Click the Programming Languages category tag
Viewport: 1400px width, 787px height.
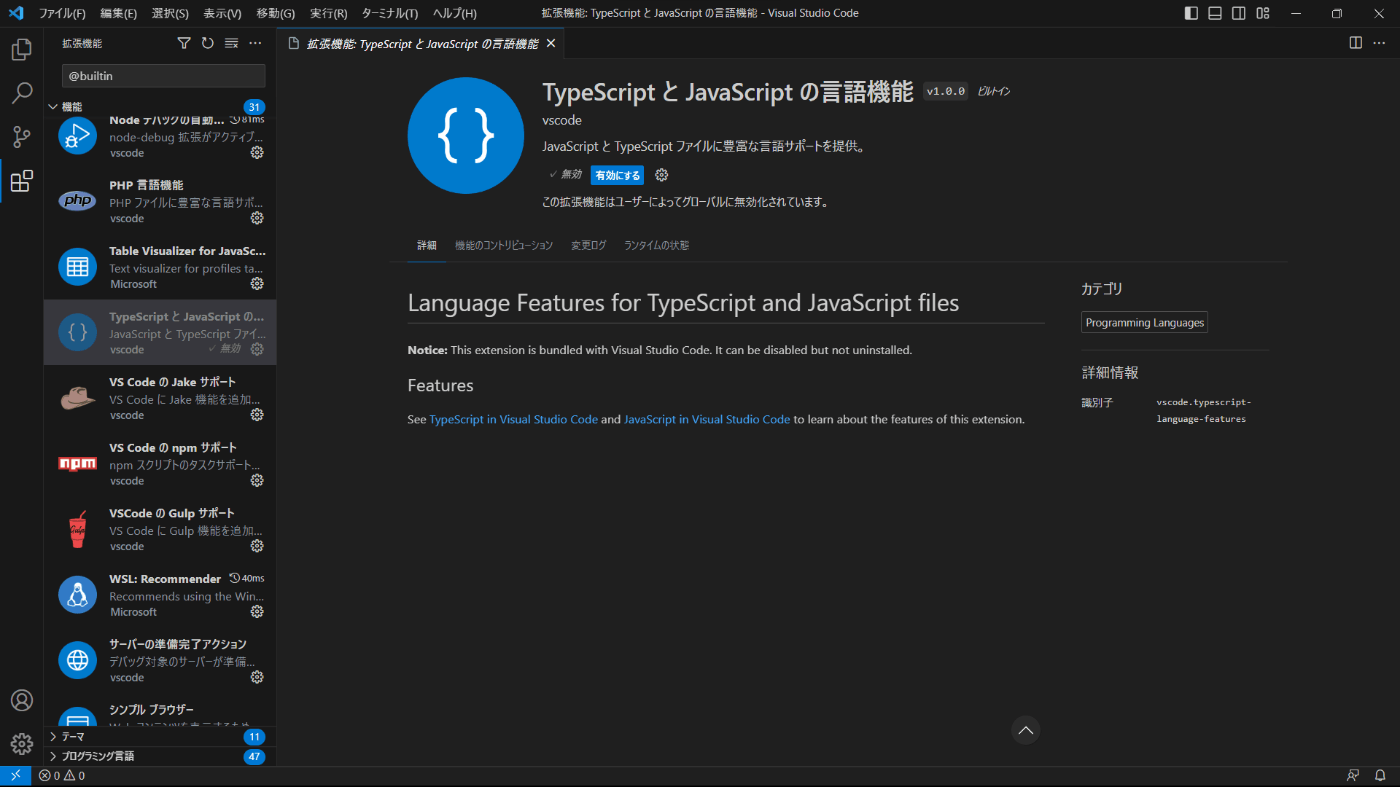pyautogui.click(x=1144, y=323)
